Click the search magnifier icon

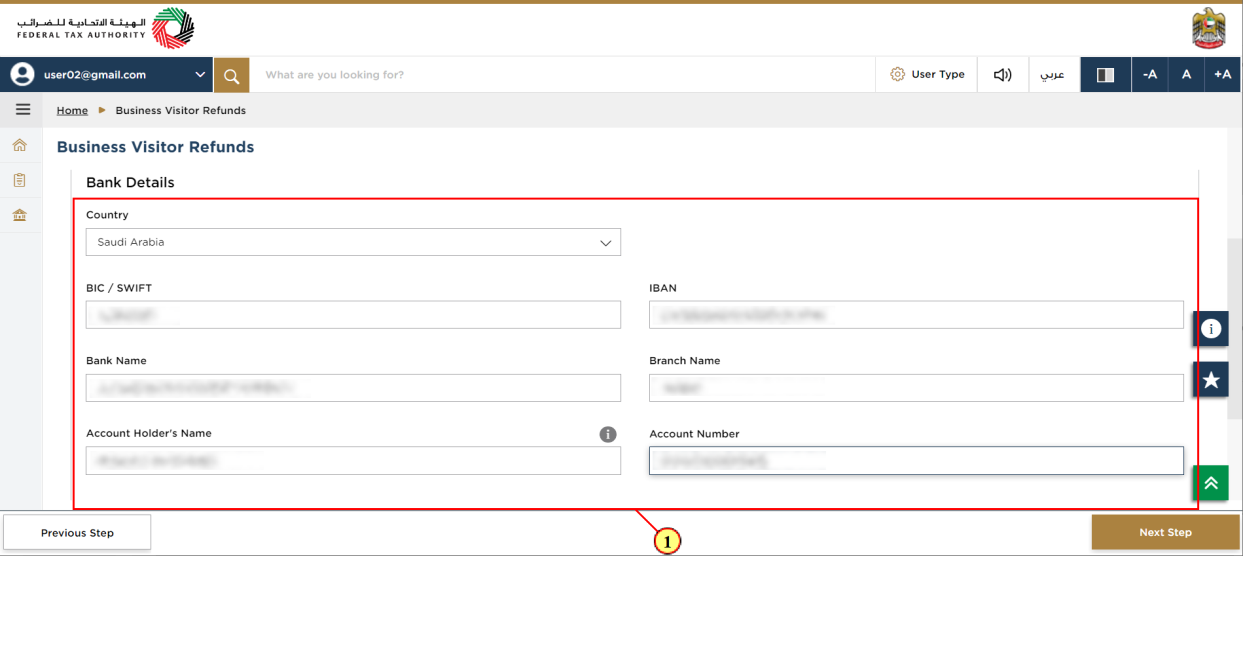(x=231, y=75)
